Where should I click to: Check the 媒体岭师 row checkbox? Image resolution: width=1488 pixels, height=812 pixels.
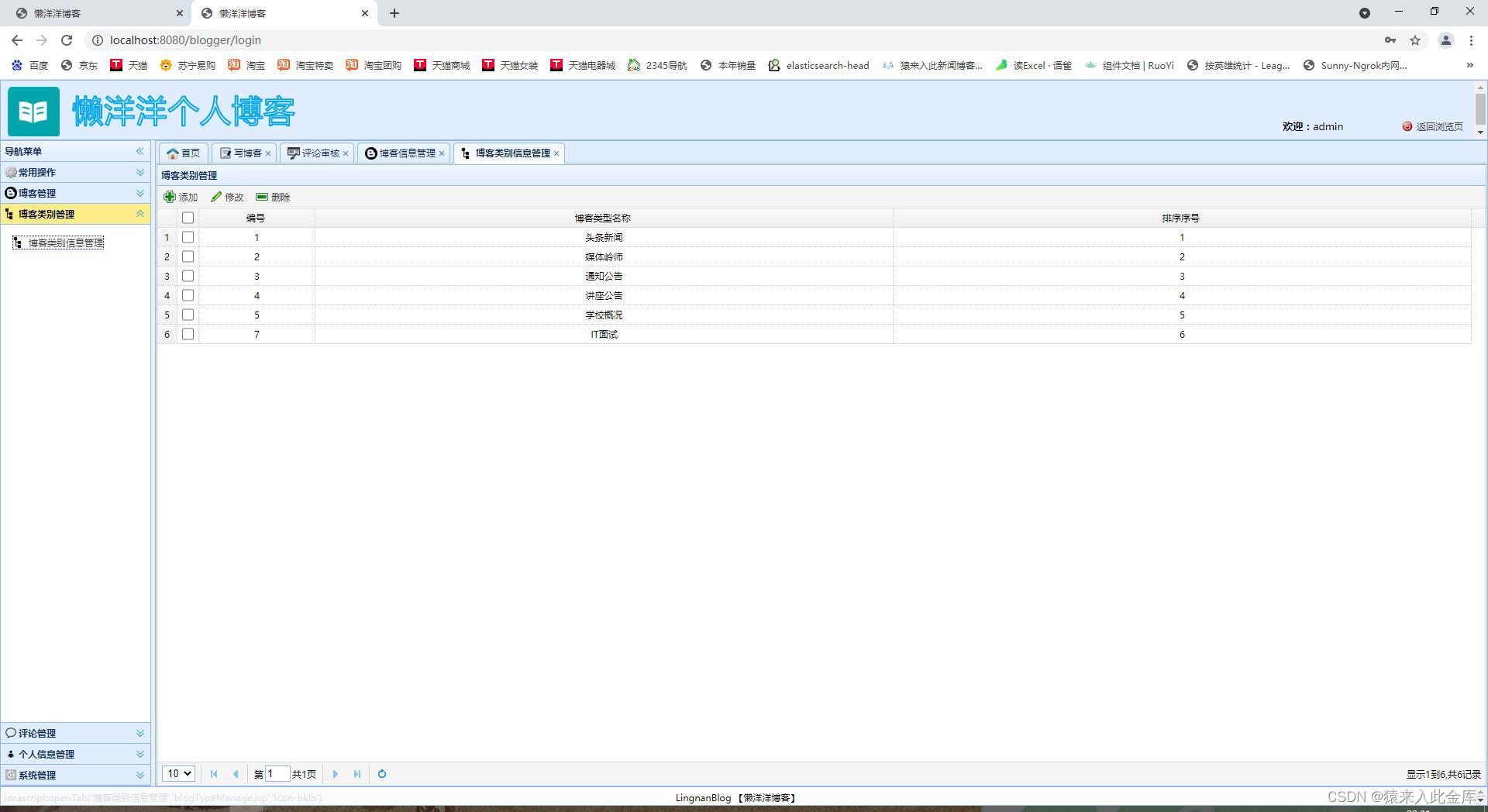click(x=188, y=256)
